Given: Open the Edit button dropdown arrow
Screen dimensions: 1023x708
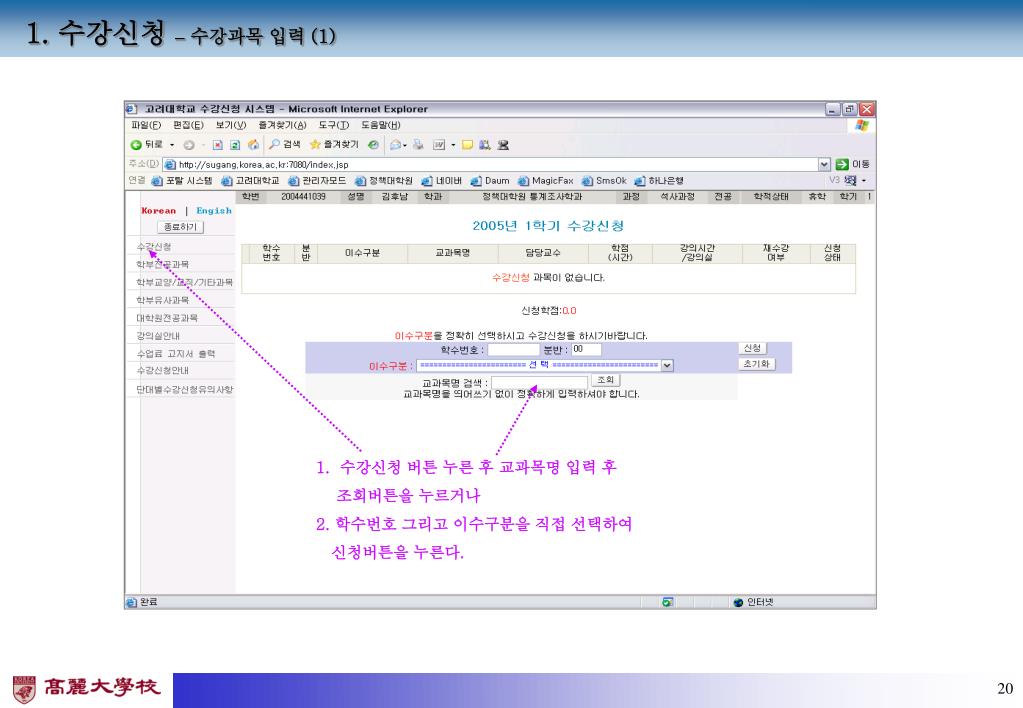Looking at the screenshot, I should click(x=453, y=145).
